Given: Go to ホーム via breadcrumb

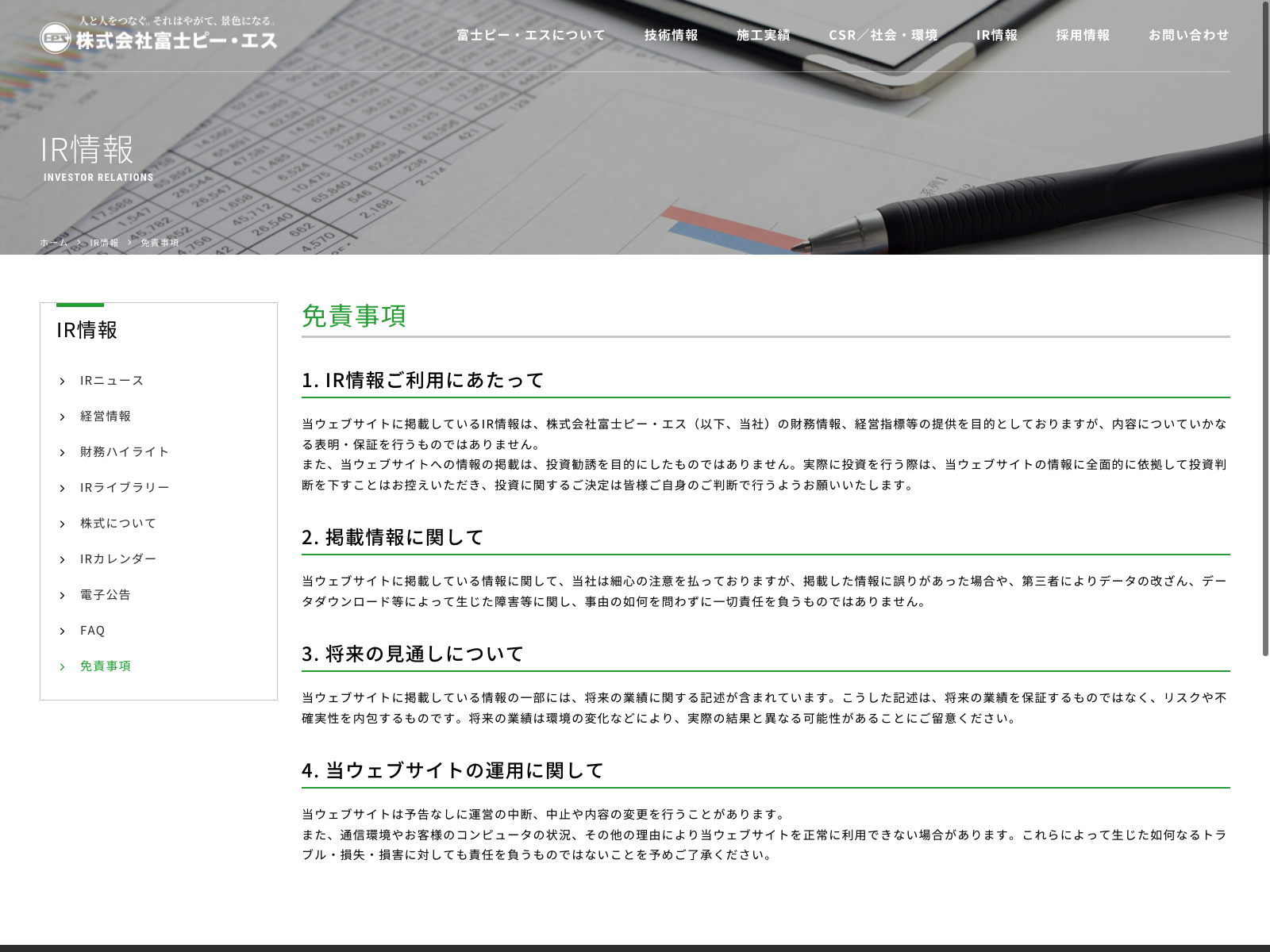Looking at the screenshot, I should click(54, 243).
